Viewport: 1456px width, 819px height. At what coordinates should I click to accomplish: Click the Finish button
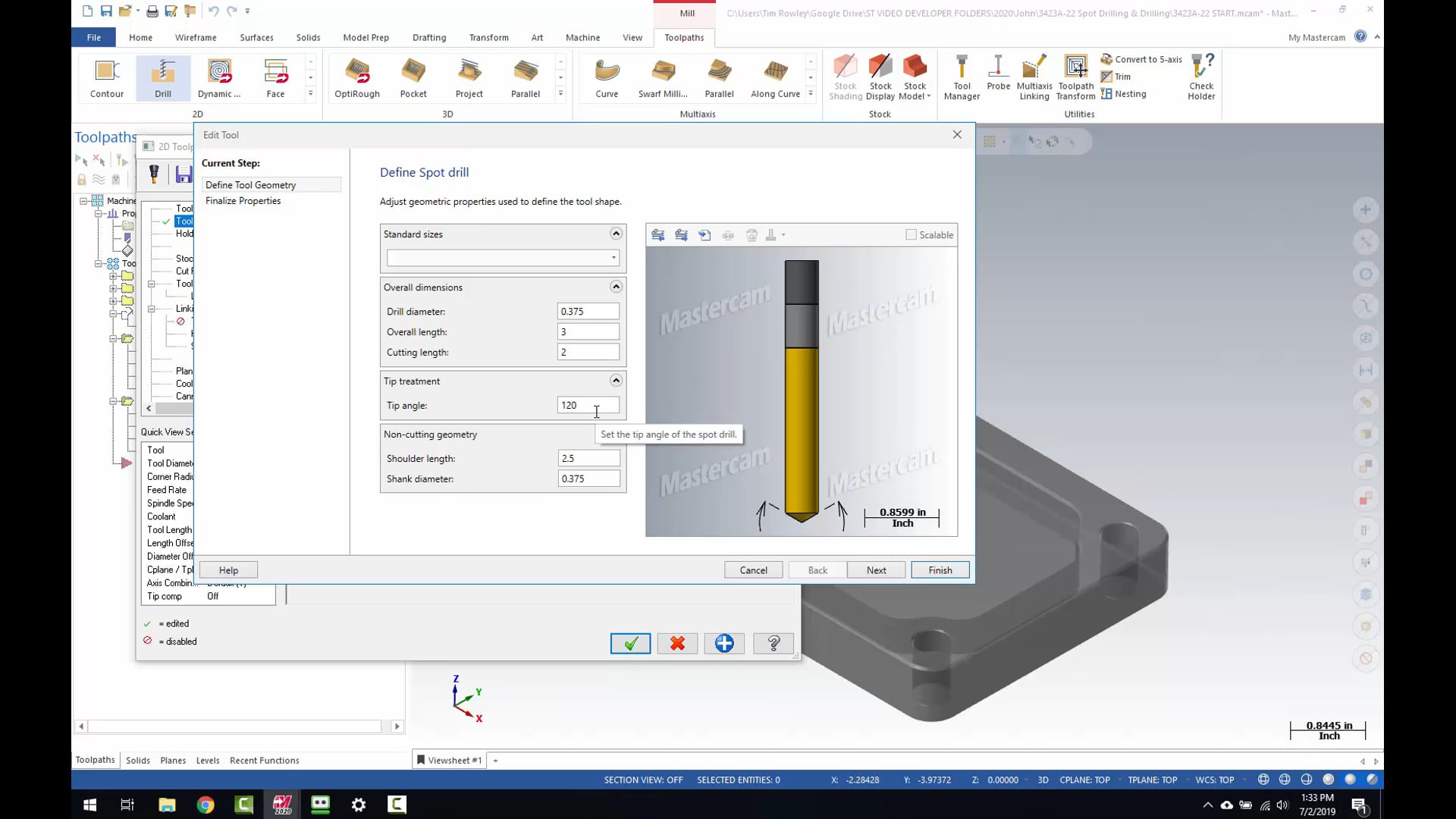940,570
